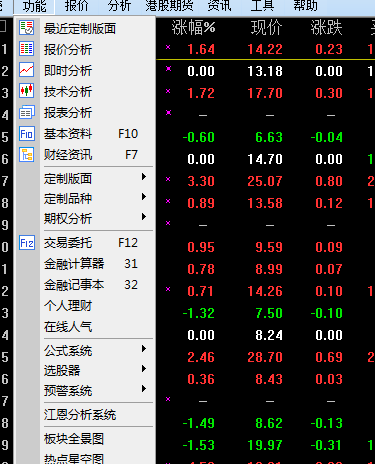Click the F10 基本资料 icon
The width and height of the screenshot is (375, 464).
pyautogui.click(x=26, y=134)
